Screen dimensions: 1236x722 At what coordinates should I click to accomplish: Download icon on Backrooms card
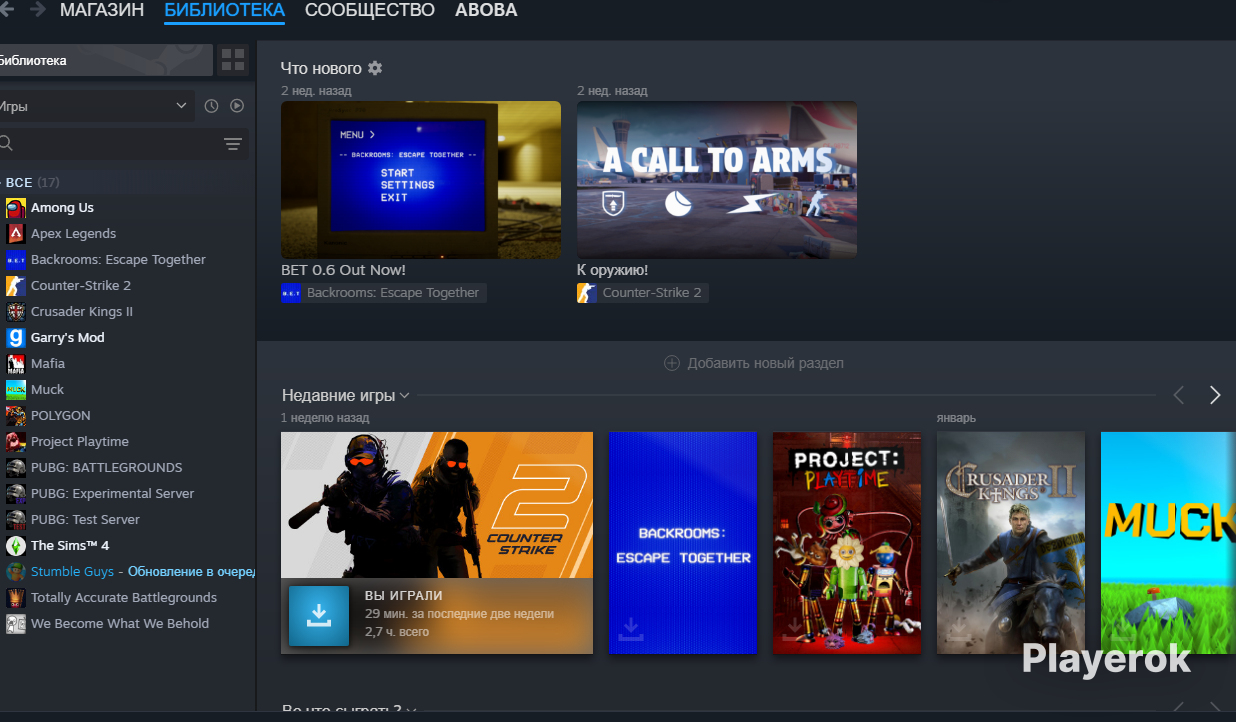click(631, 629)
